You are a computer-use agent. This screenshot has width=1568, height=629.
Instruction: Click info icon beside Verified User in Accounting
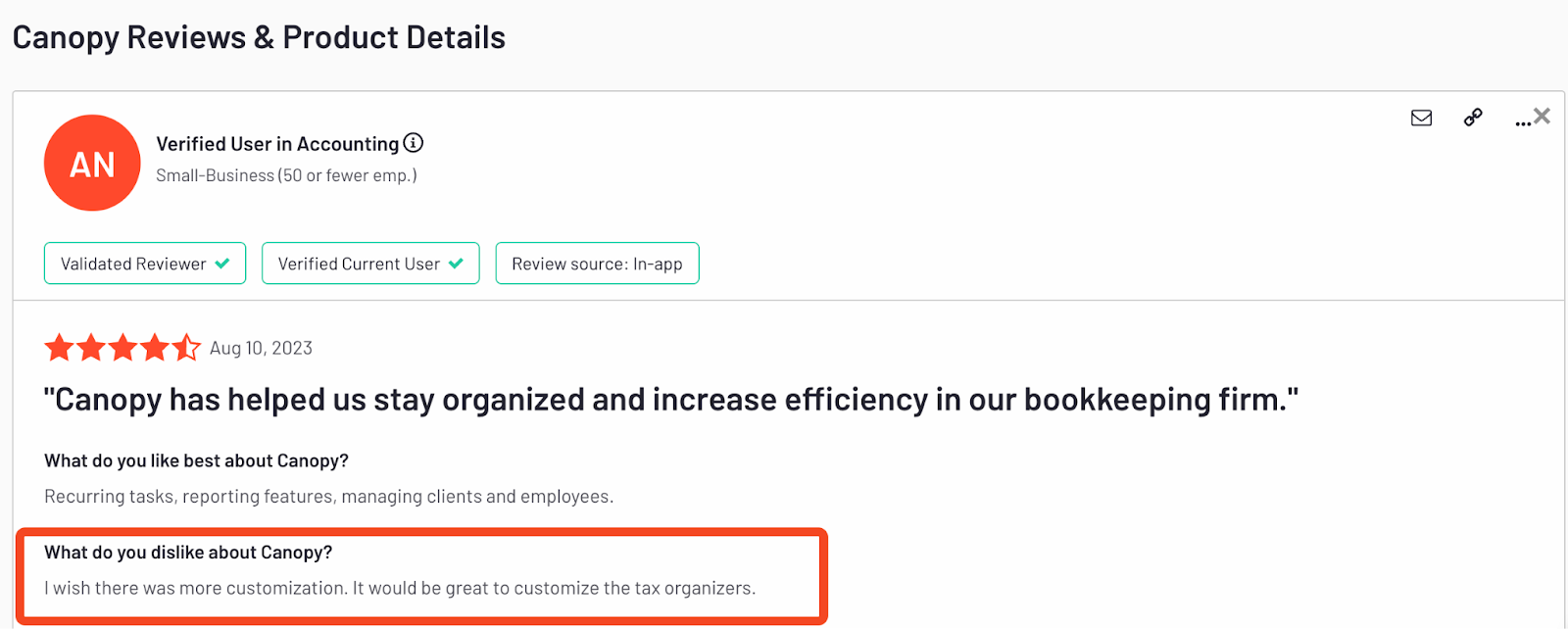[414, 143]
